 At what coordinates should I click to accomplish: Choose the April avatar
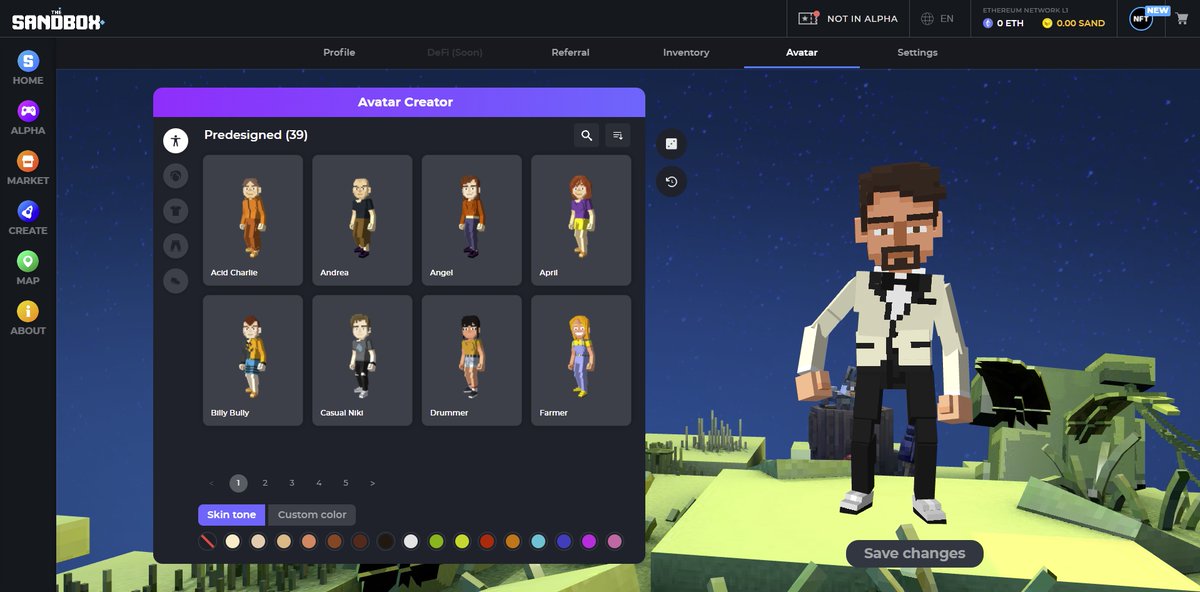pyautogui.click(x=581, y=220)
